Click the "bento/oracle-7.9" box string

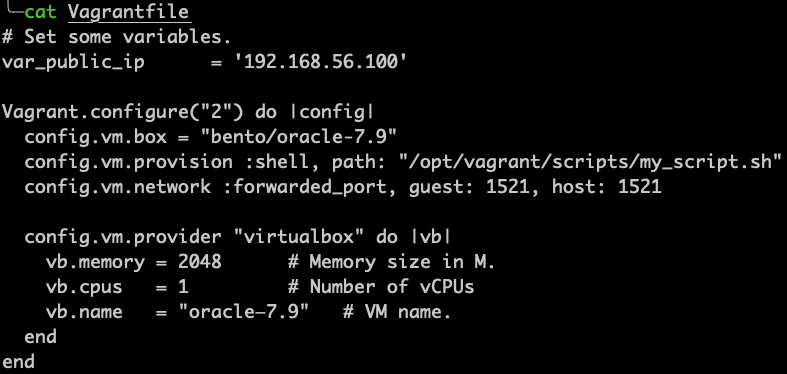[x=298, y=137]
